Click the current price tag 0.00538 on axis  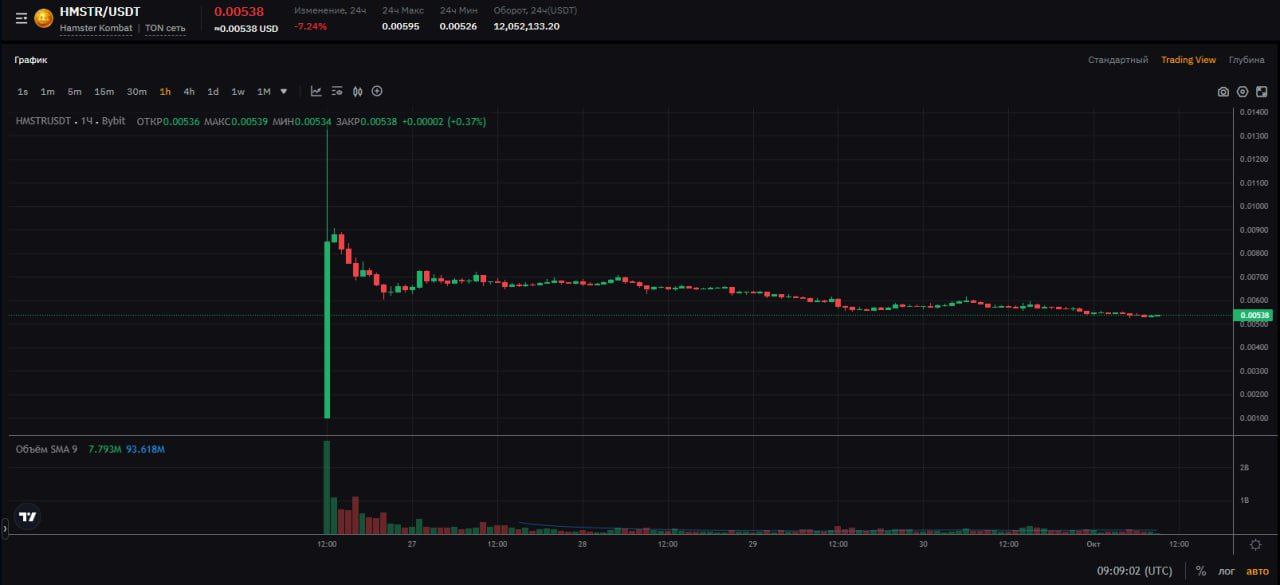[x=1255, y=316]
